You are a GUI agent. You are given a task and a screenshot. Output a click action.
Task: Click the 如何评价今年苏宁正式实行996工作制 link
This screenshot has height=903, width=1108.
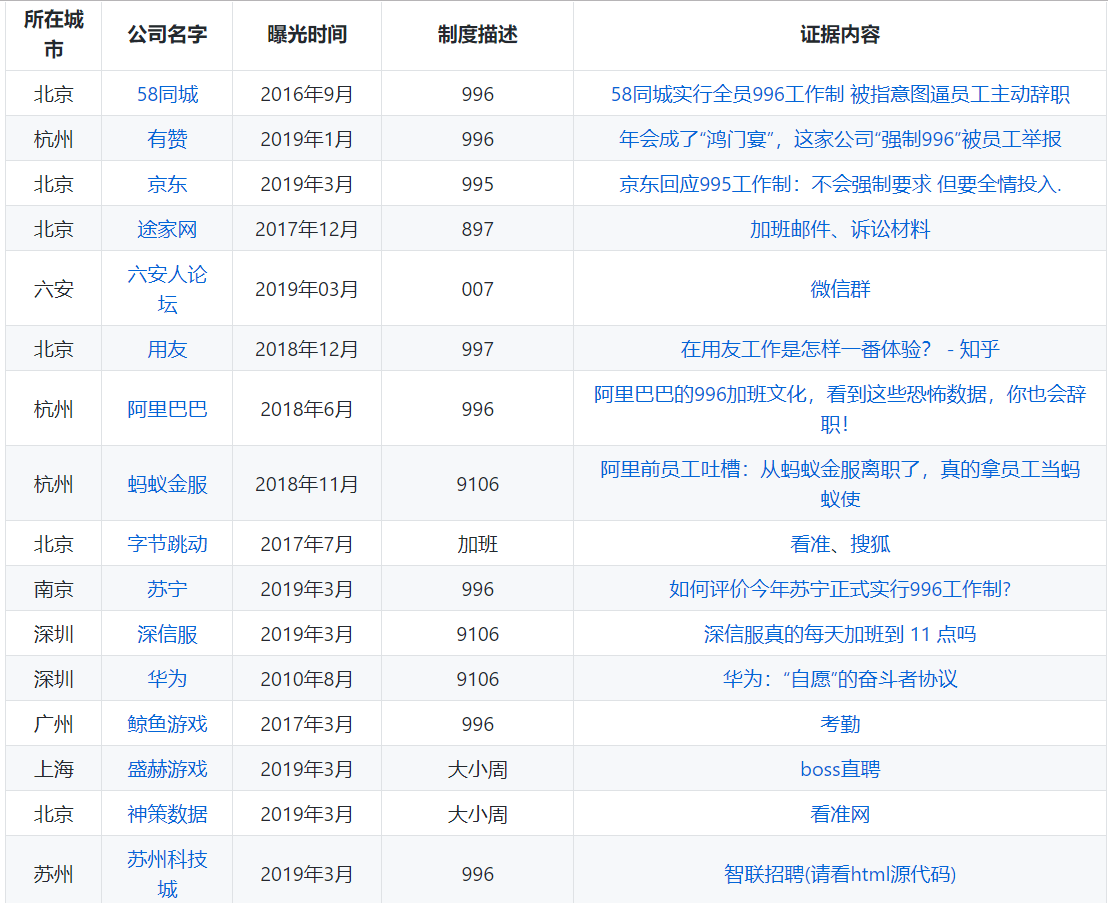pos(840,589)
